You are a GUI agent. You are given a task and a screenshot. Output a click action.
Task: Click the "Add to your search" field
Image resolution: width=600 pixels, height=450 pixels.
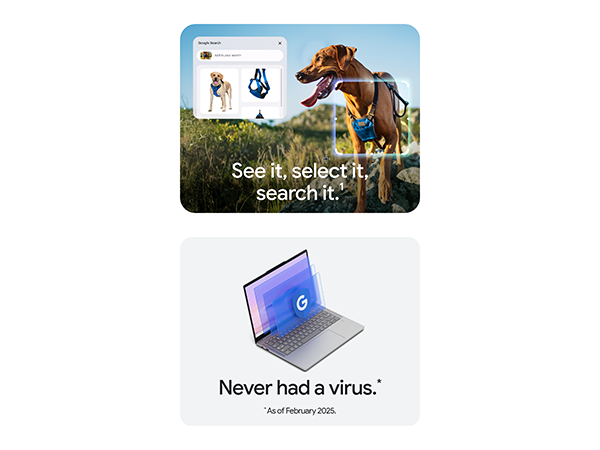point(240,55)
